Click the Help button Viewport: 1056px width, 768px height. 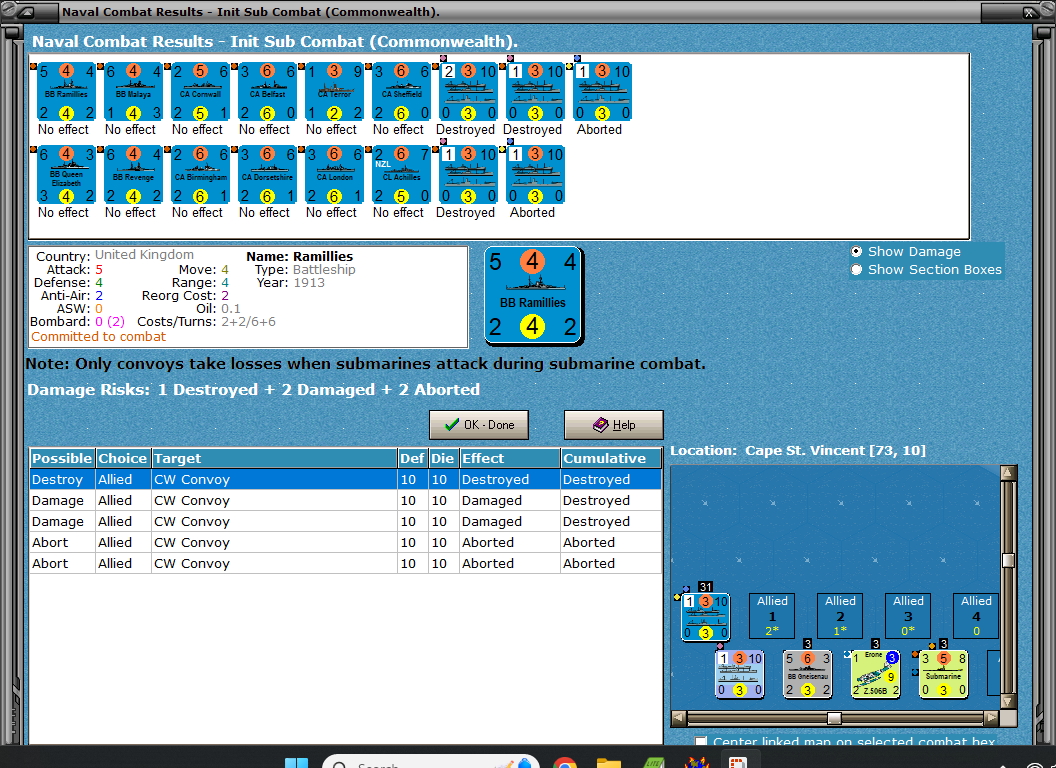[x=614, y=425]
